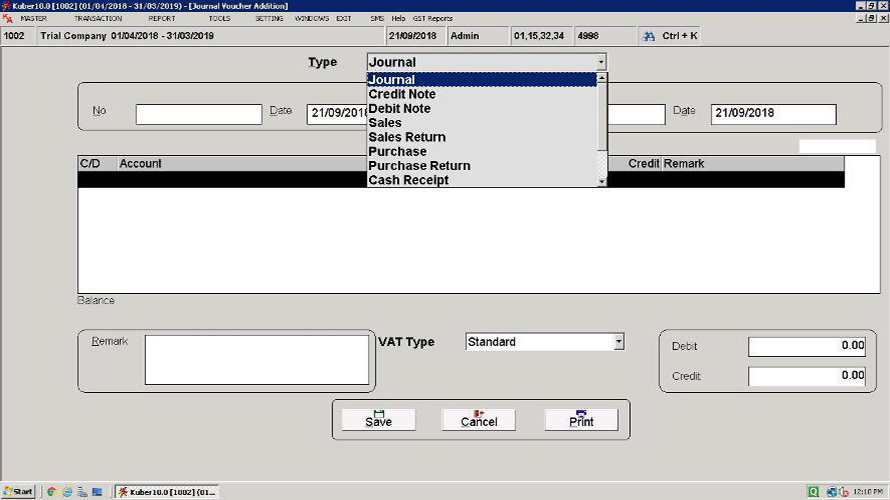Click the Balance label under grid
Viewport: 890px width, 500px height.
(96, 300)
